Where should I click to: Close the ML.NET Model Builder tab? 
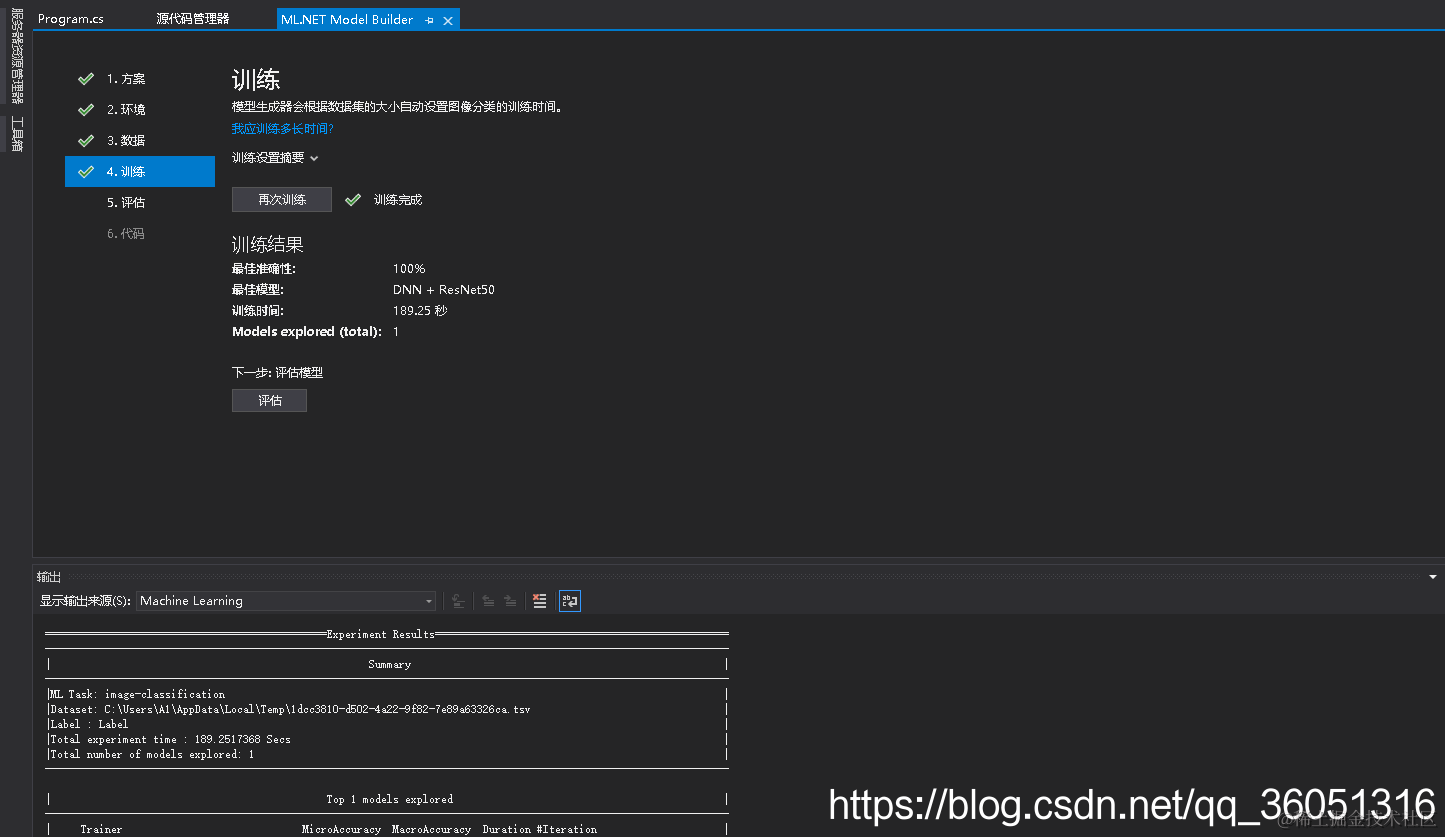pyautogui.click(x=447, y=20)
